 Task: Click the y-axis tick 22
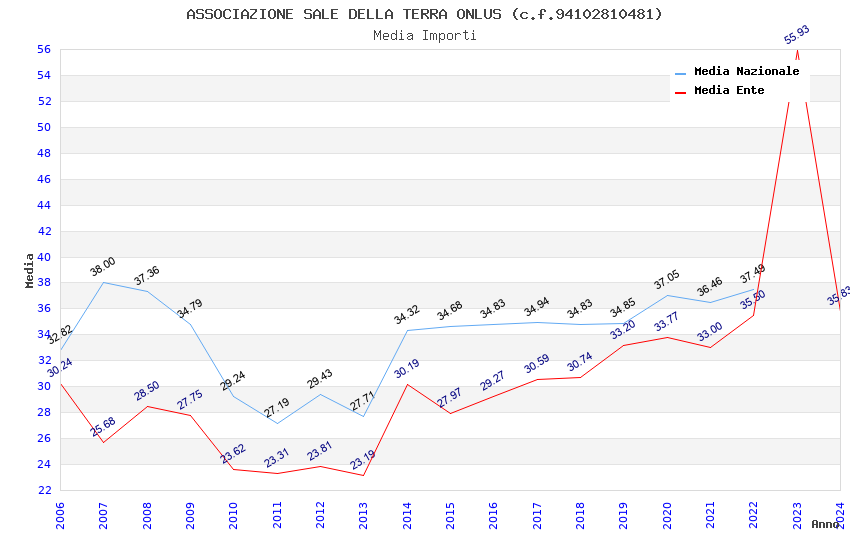[x=44, y=490]
